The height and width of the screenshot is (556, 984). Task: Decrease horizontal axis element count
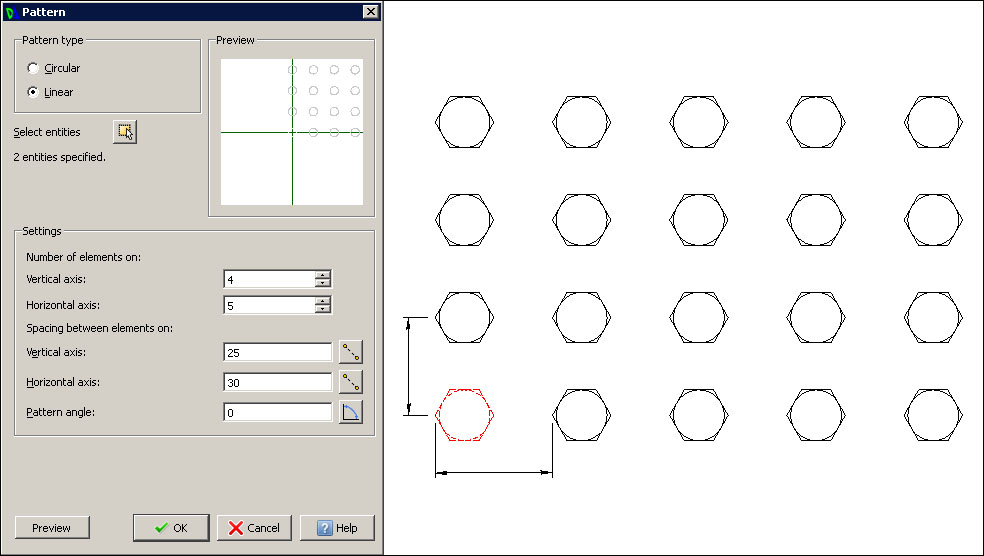(323, 309)
